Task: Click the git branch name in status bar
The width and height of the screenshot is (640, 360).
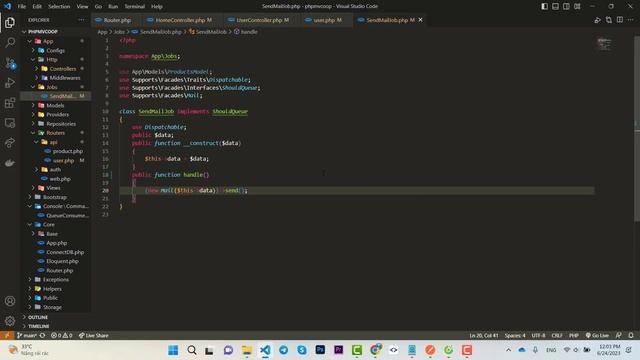Action: coord(27,336)
